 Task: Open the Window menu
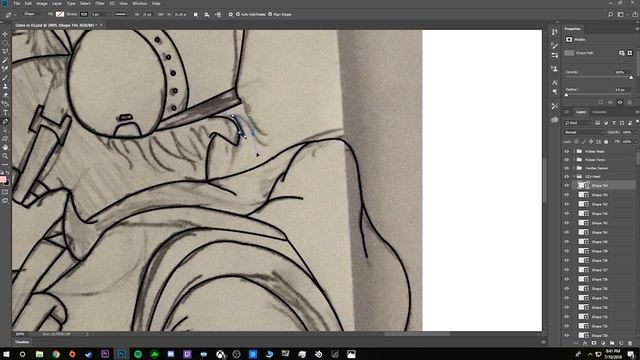point(140,3)
